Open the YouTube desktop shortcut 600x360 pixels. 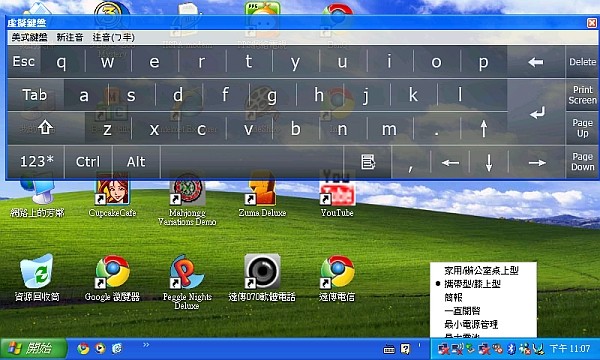(x=337, y=195)
